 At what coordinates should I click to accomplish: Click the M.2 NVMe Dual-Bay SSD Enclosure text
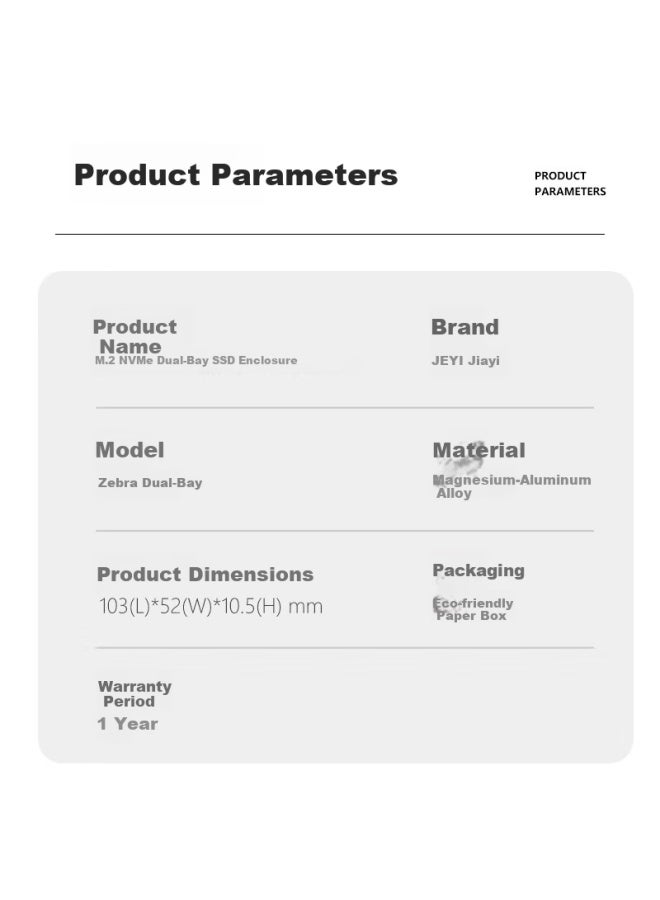196,360
